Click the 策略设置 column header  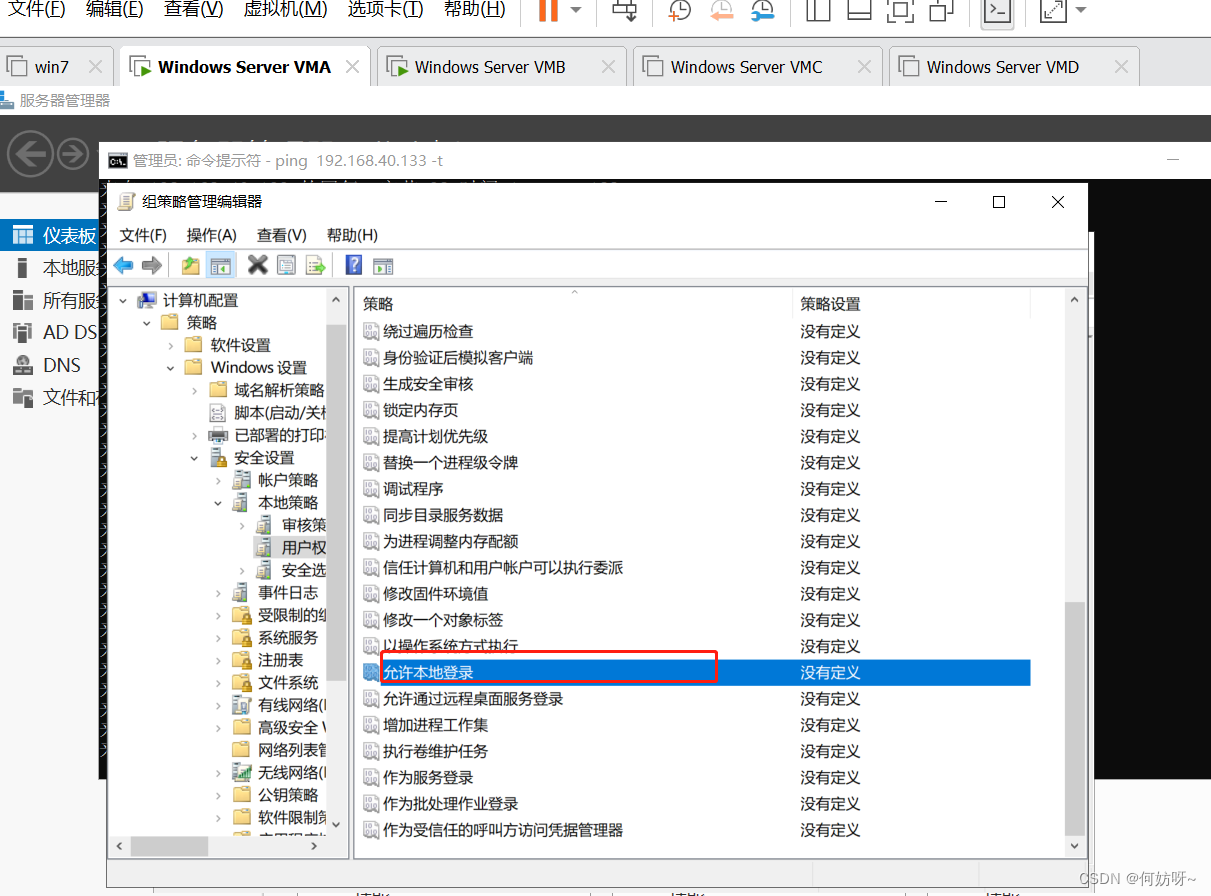point(830,304)
